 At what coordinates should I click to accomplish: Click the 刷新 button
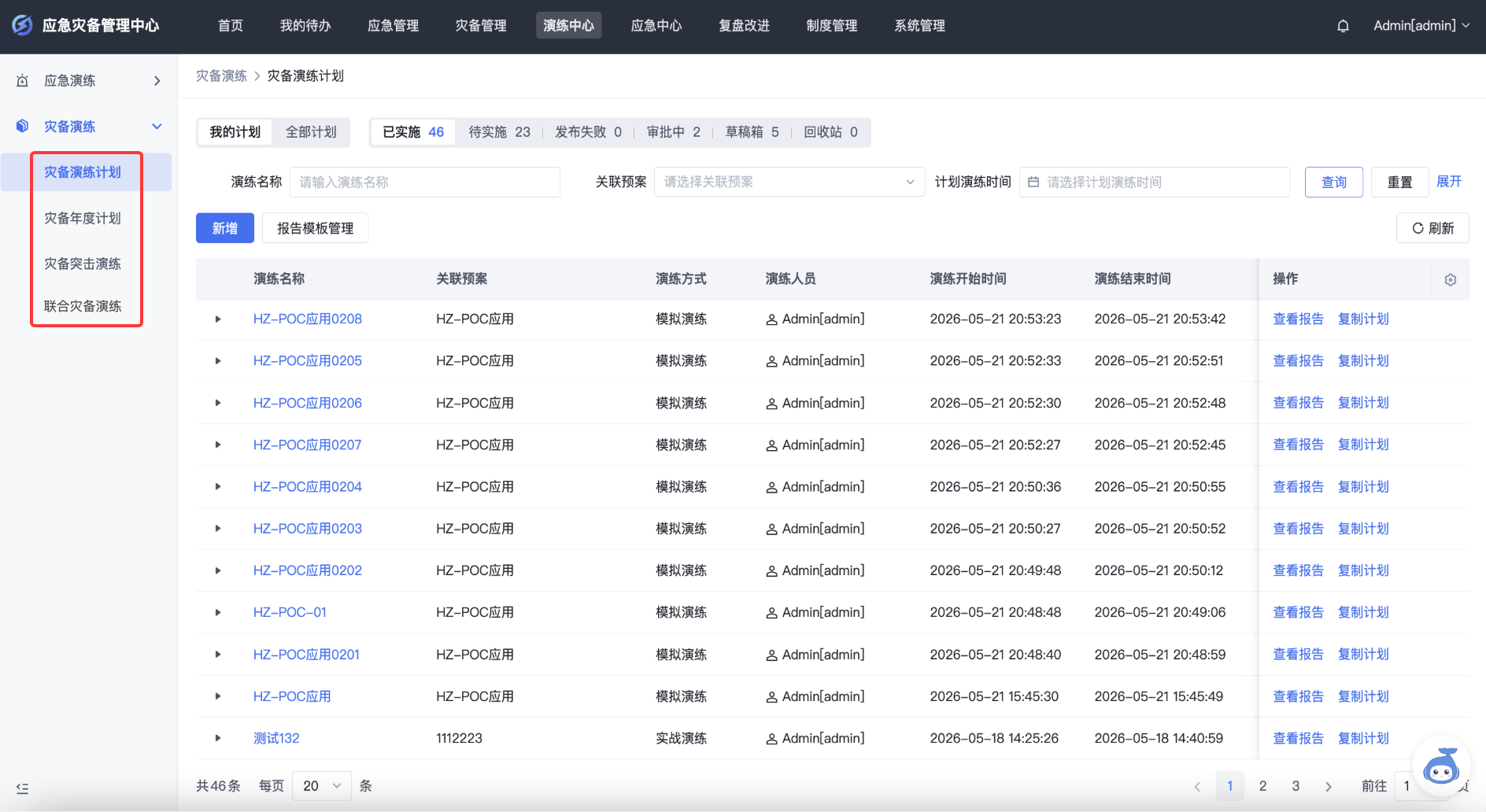tap(1432, 228)
